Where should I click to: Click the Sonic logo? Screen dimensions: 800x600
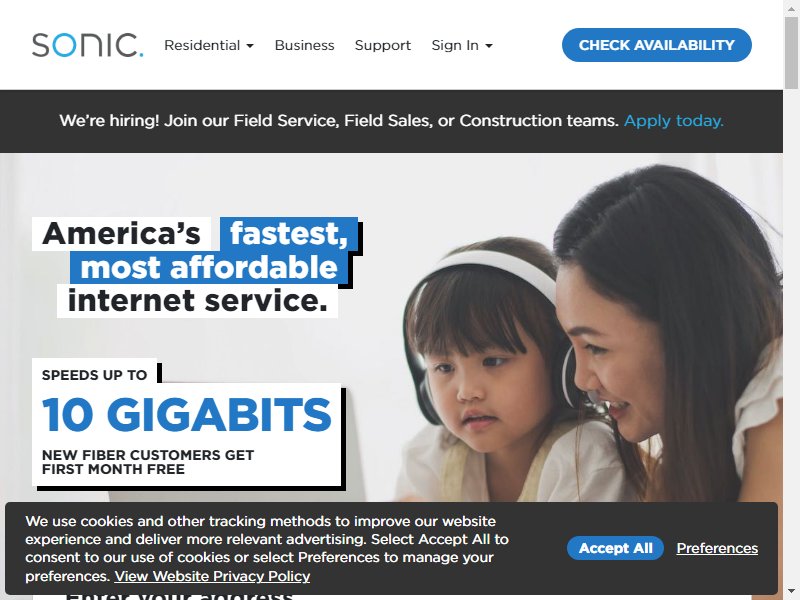(x=88, y=45)
